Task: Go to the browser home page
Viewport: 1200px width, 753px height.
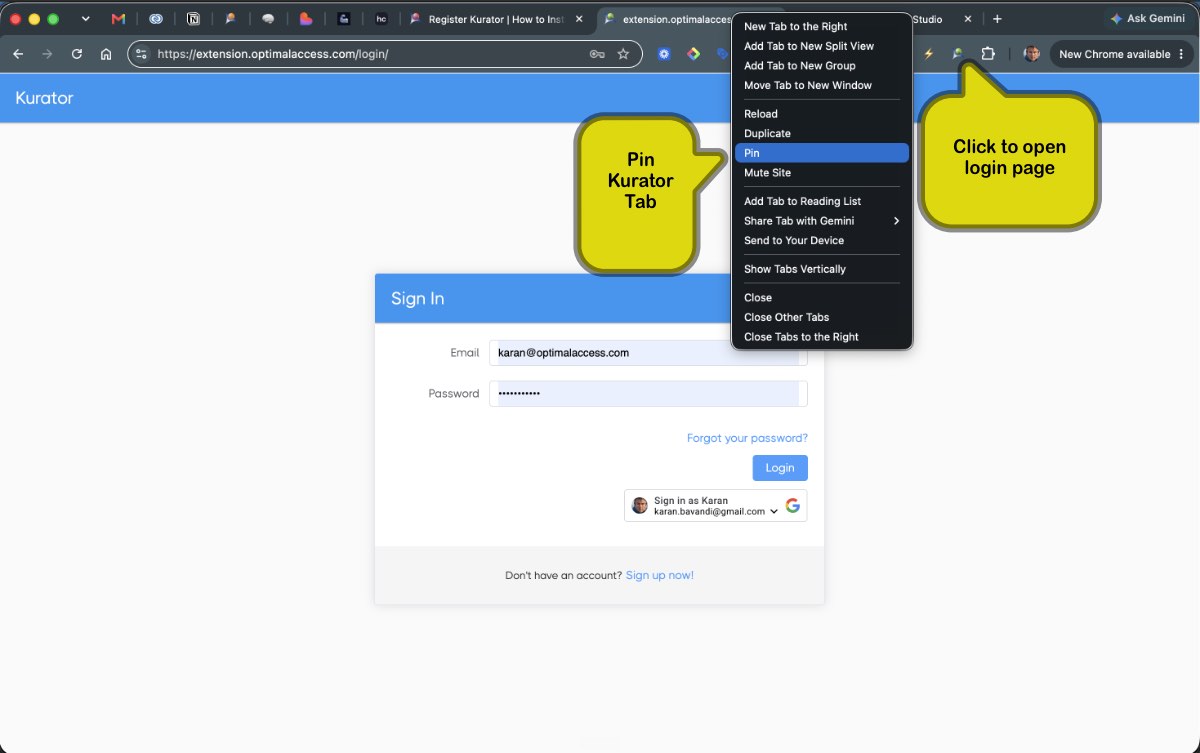Action: click(106, 54)
